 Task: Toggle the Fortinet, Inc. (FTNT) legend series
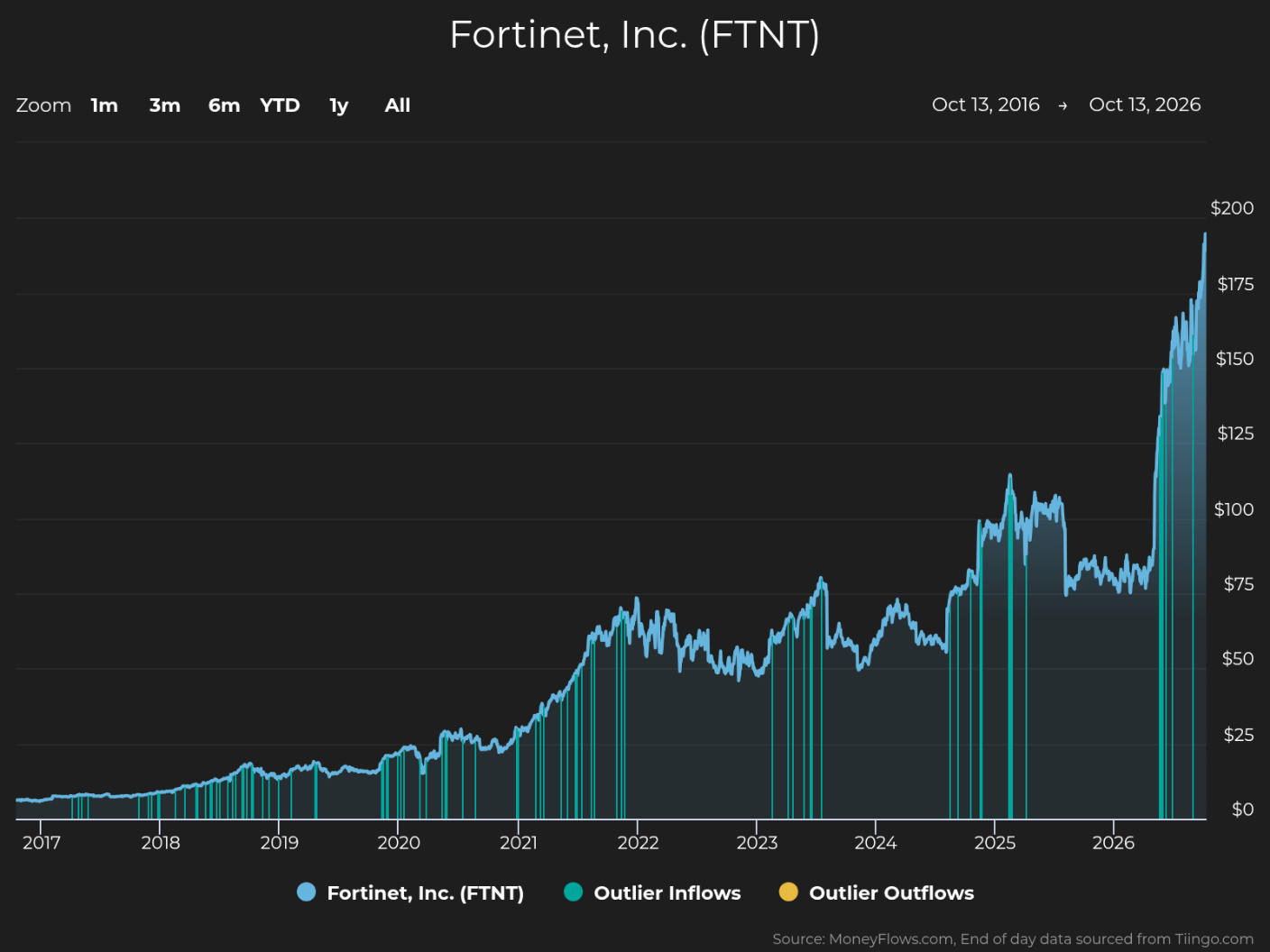point(410,892)
